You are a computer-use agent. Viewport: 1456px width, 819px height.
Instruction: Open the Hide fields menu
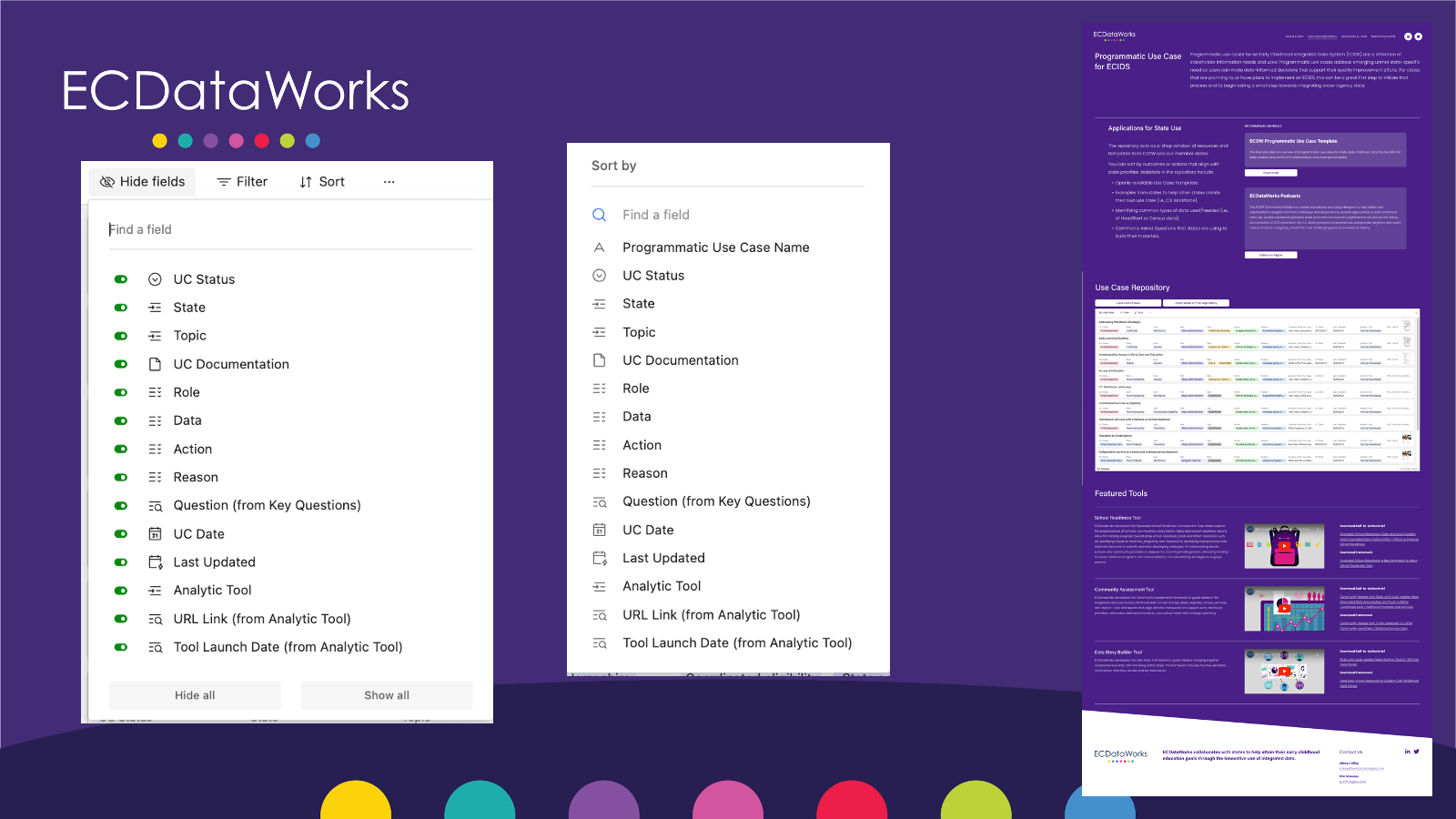click(142, 182)
